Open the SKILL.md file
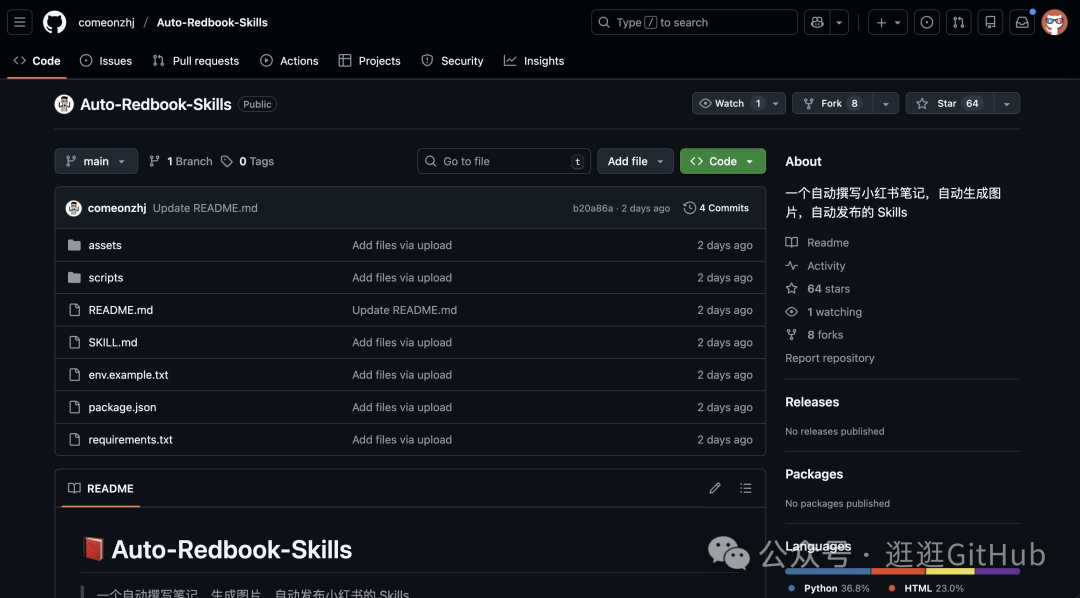The height and width of the screenshot is (598, 1080). (113, 342)
